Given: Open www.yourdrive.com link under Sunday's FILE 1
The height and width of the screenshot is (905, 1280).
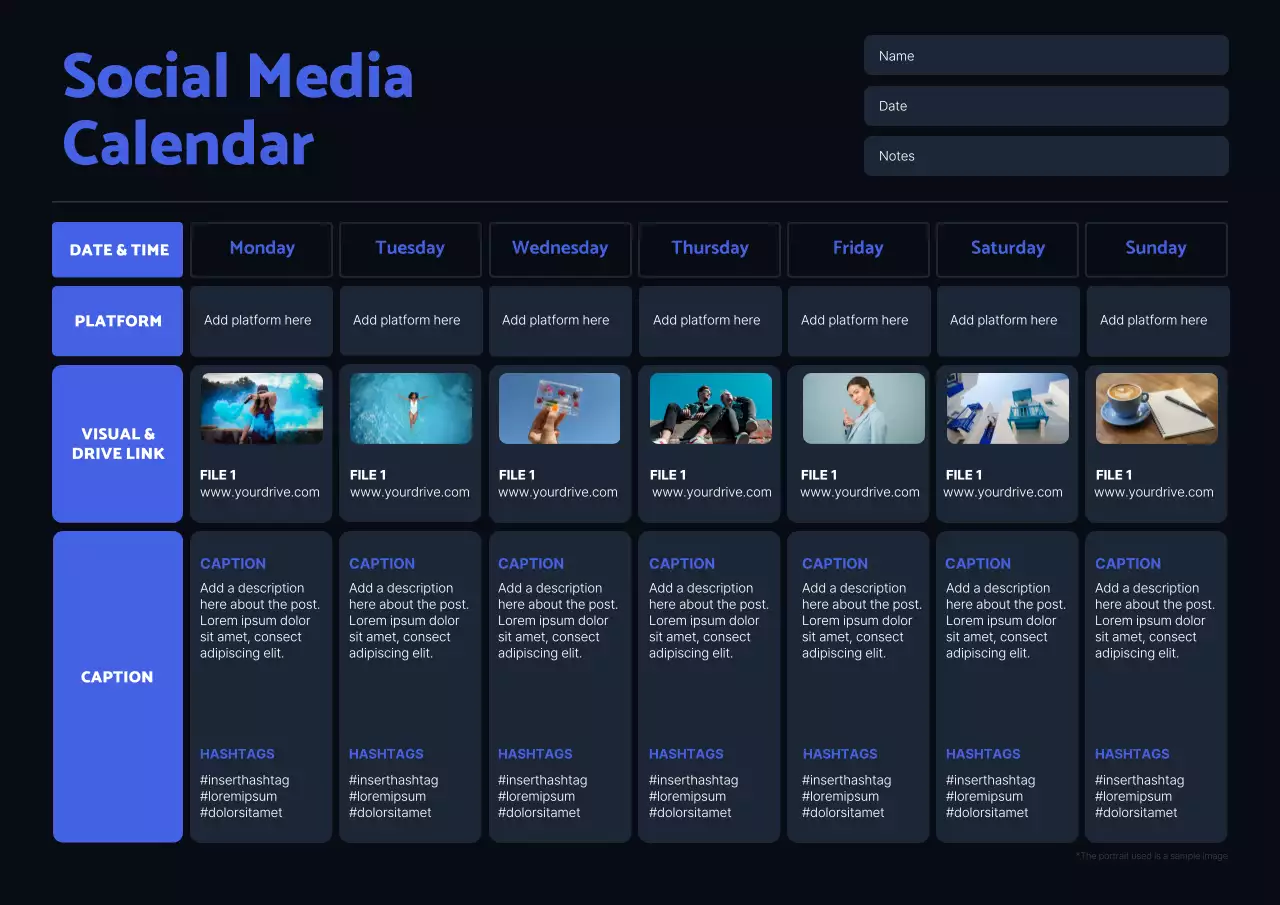Looking at the screenshot, I should click(x=1155, y=492).
